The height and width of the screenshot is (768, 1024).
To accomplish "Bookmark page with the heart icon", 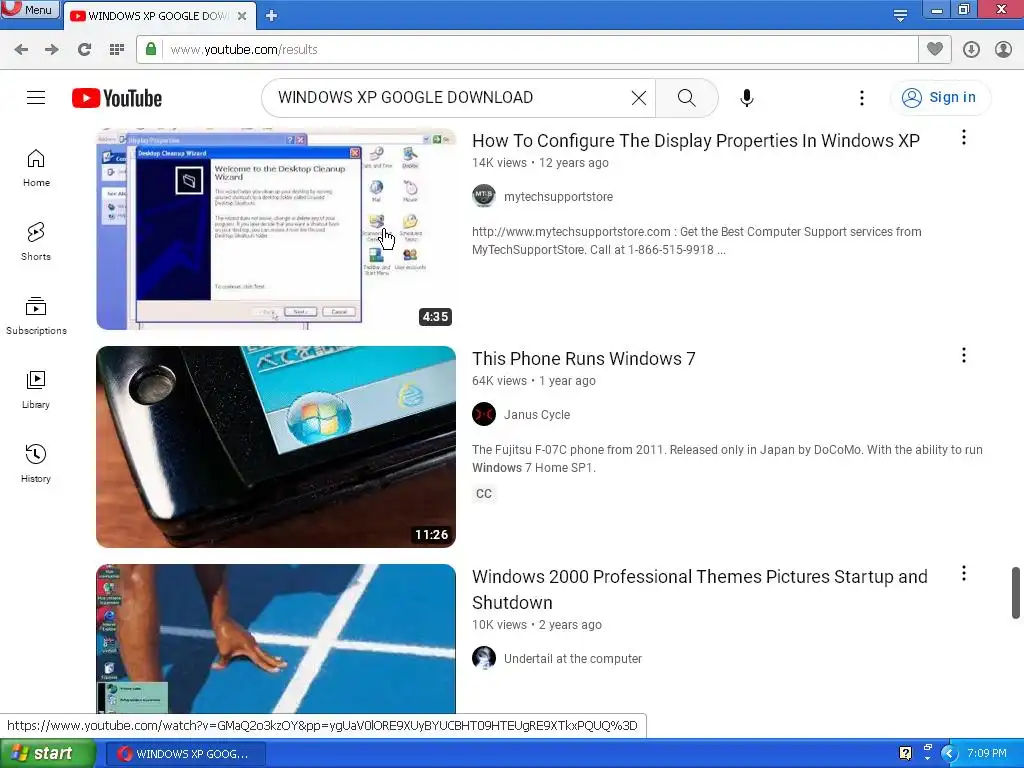I will pyautogui.click(x=935, y=49).
